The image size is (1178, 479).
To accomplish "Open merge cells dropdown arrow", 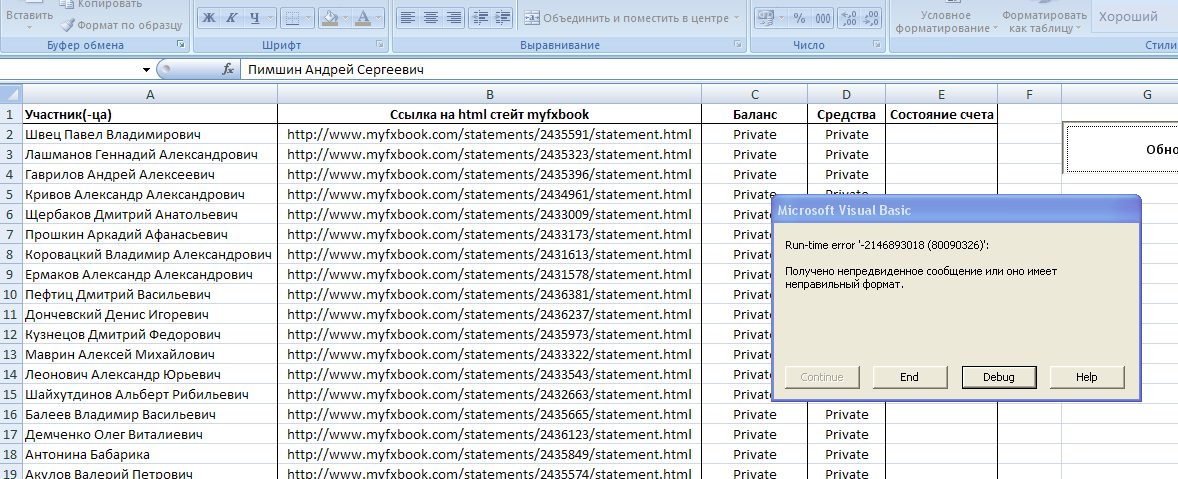I will tap(736, 18).
